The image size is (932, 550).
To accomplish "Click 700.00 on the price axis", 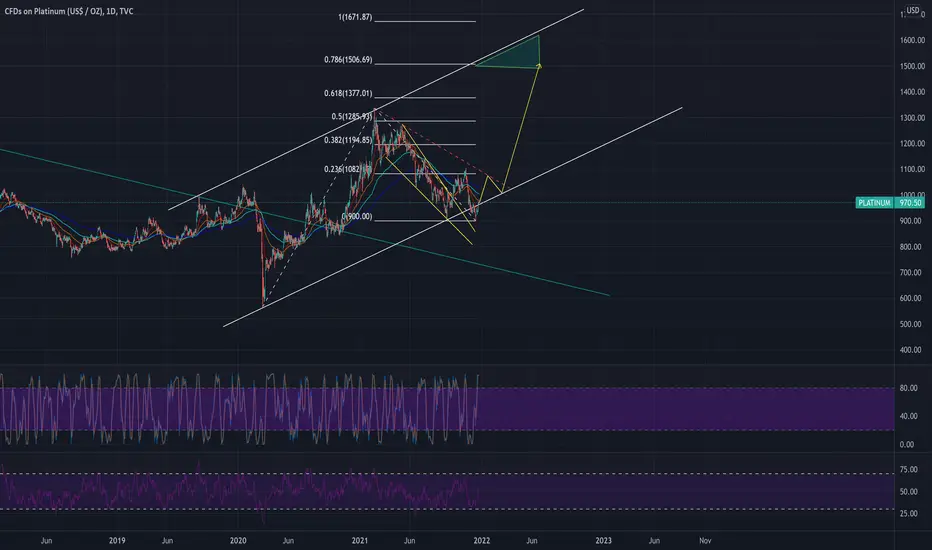I will click(912, 272).
